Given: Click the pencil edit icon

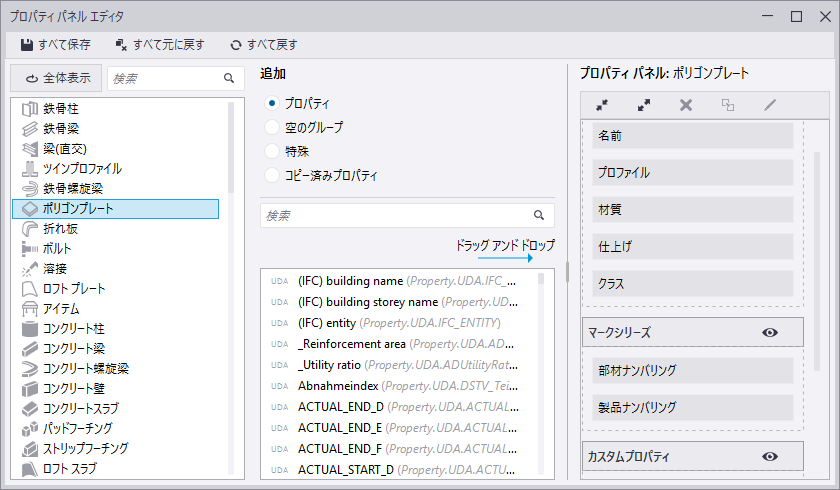Looking at the screenshot, I should (769, 104).
